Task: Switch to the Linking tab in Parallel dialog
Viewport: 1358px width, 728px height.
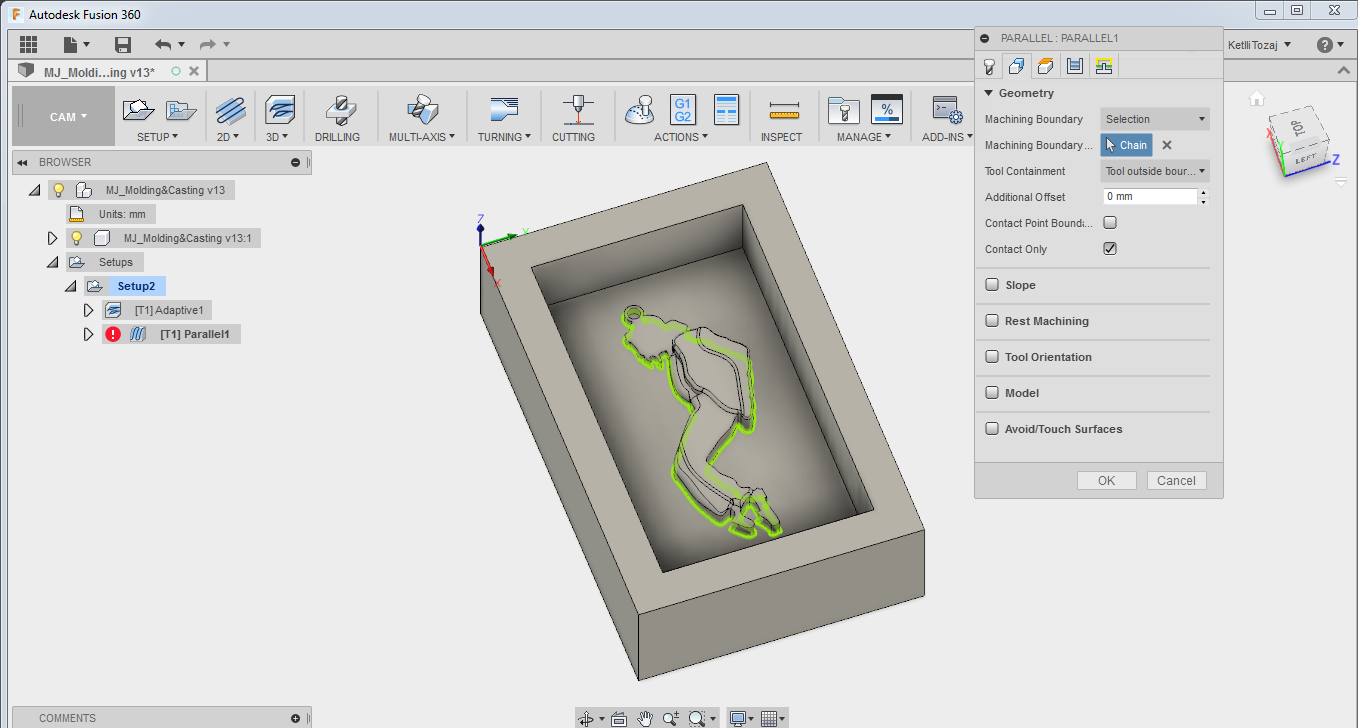Action: point(1104,66)
